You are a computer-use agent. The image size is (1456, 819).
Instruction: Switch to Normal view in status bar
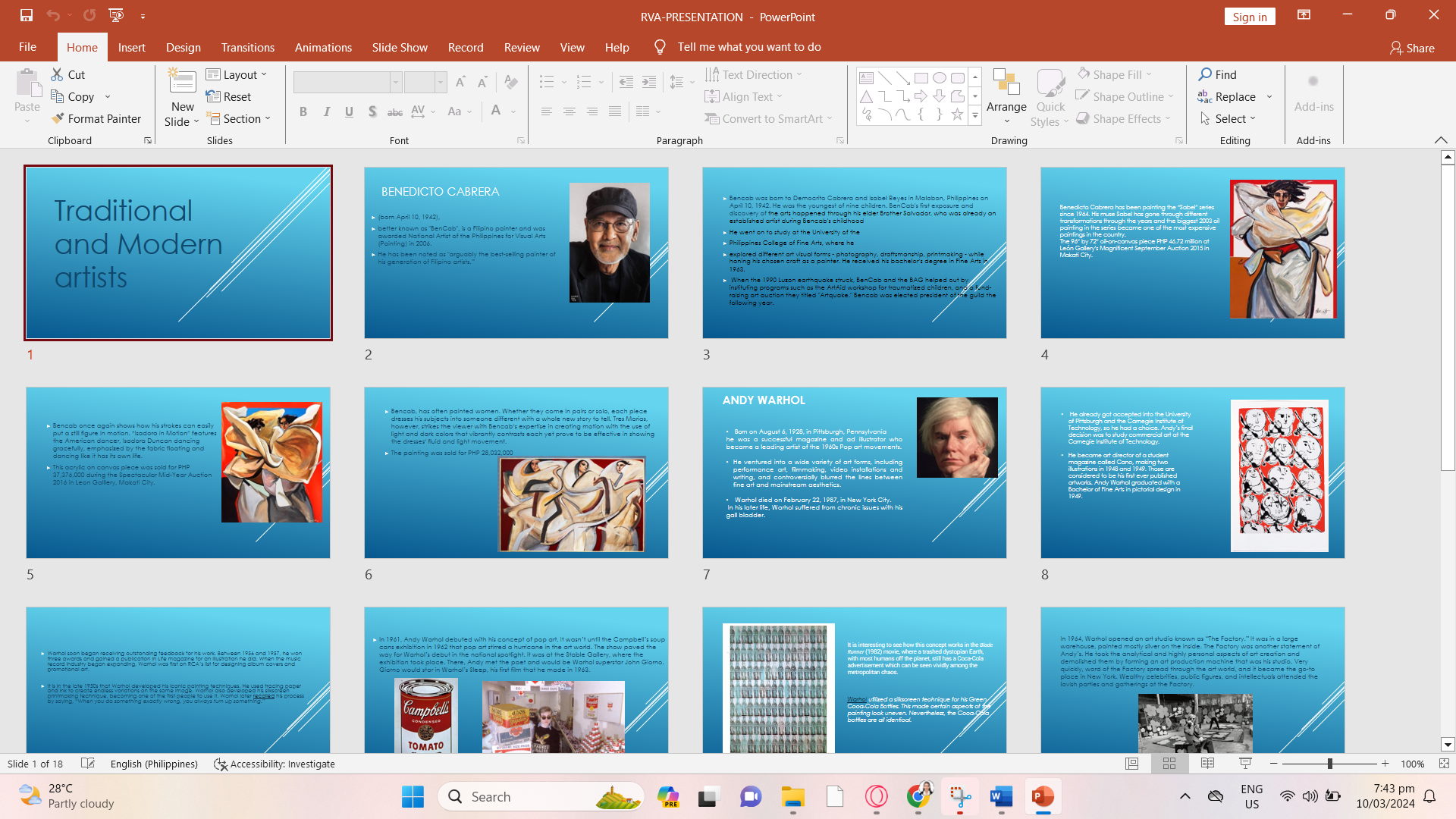[x=1132, y=764]
